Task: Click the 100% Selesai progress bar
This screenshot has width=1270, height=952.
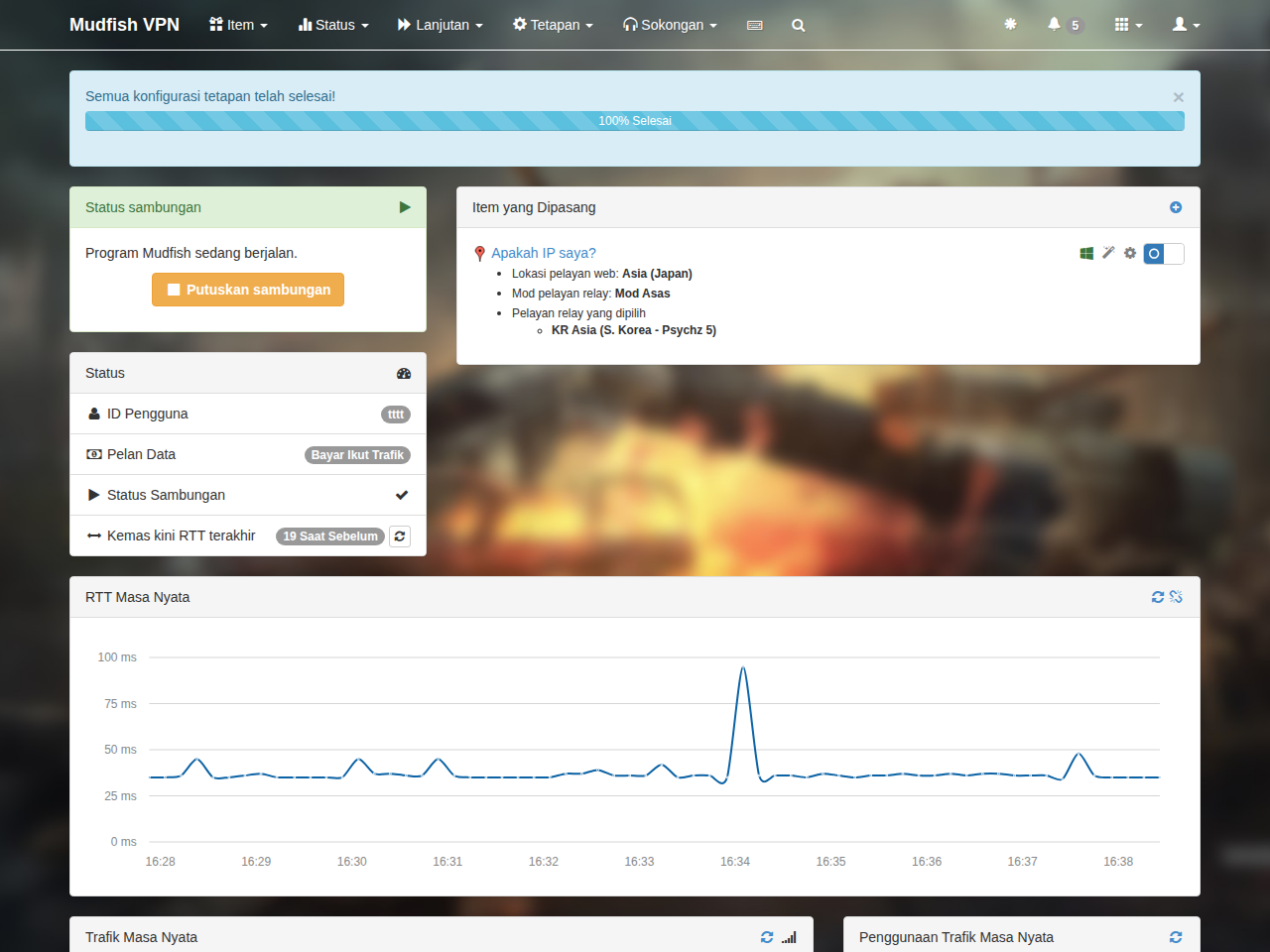Action: tap(635, 121)
